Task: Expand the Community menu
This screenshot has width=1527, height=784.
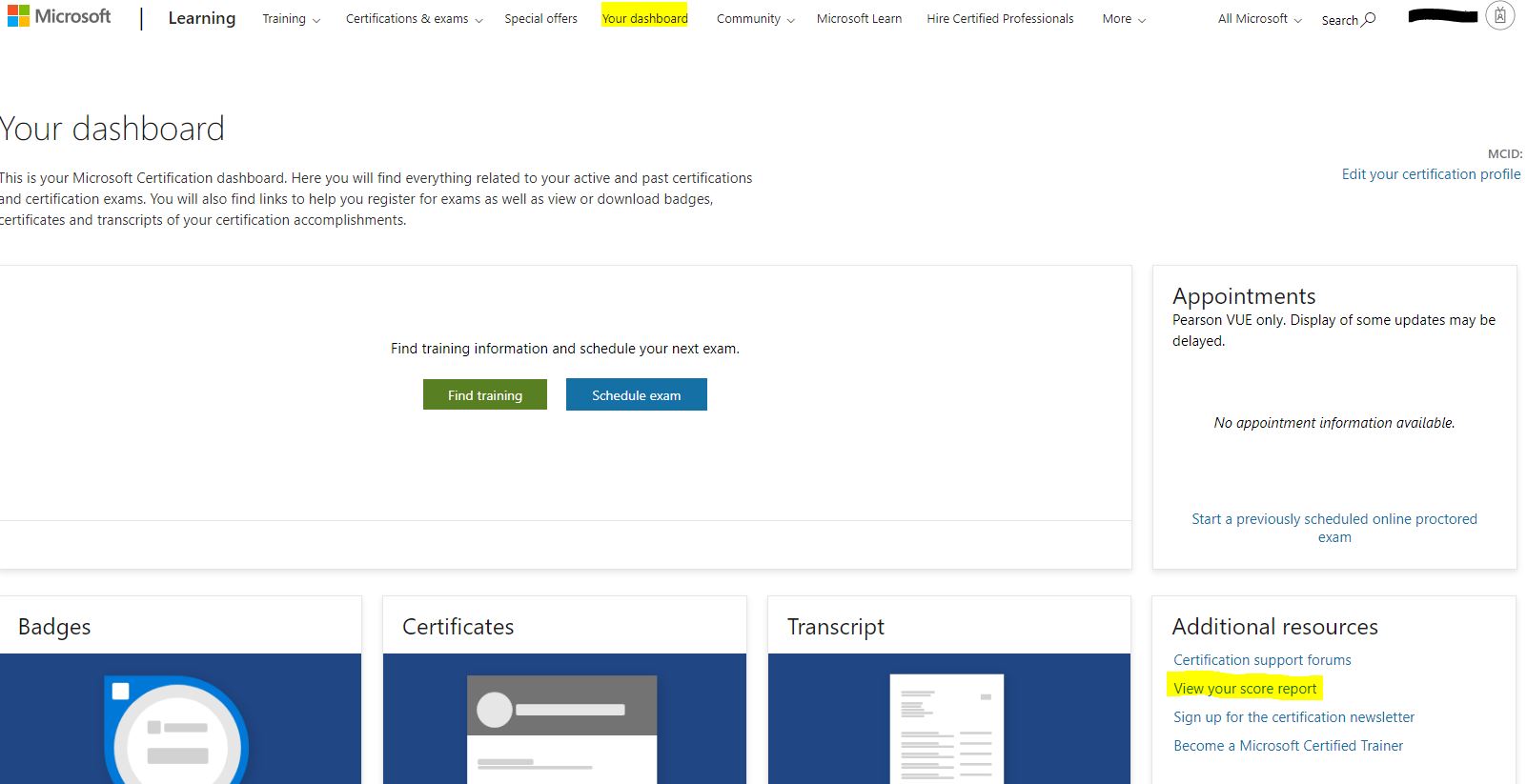Action: (755, 19)
